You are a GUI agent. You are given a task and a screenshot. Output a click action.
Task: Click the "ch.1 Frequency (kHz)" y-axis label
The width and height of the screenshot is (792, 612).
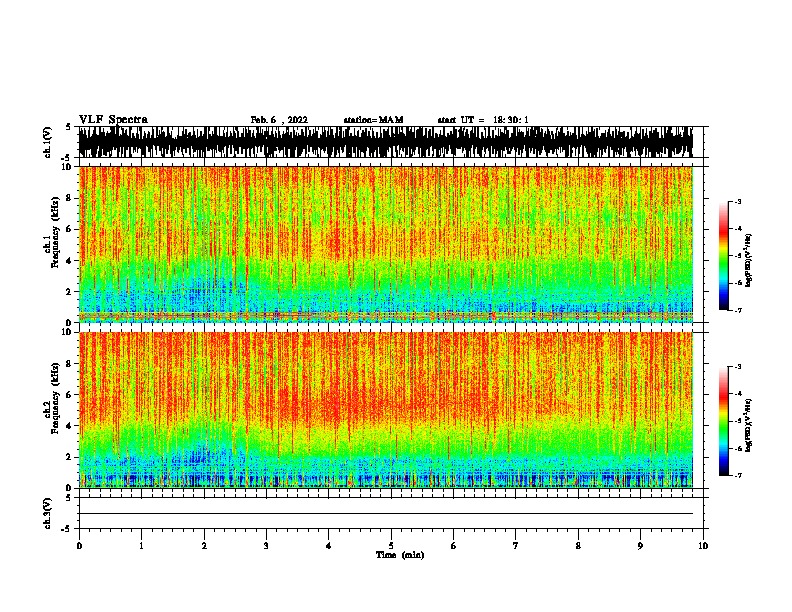coord(51,232)
